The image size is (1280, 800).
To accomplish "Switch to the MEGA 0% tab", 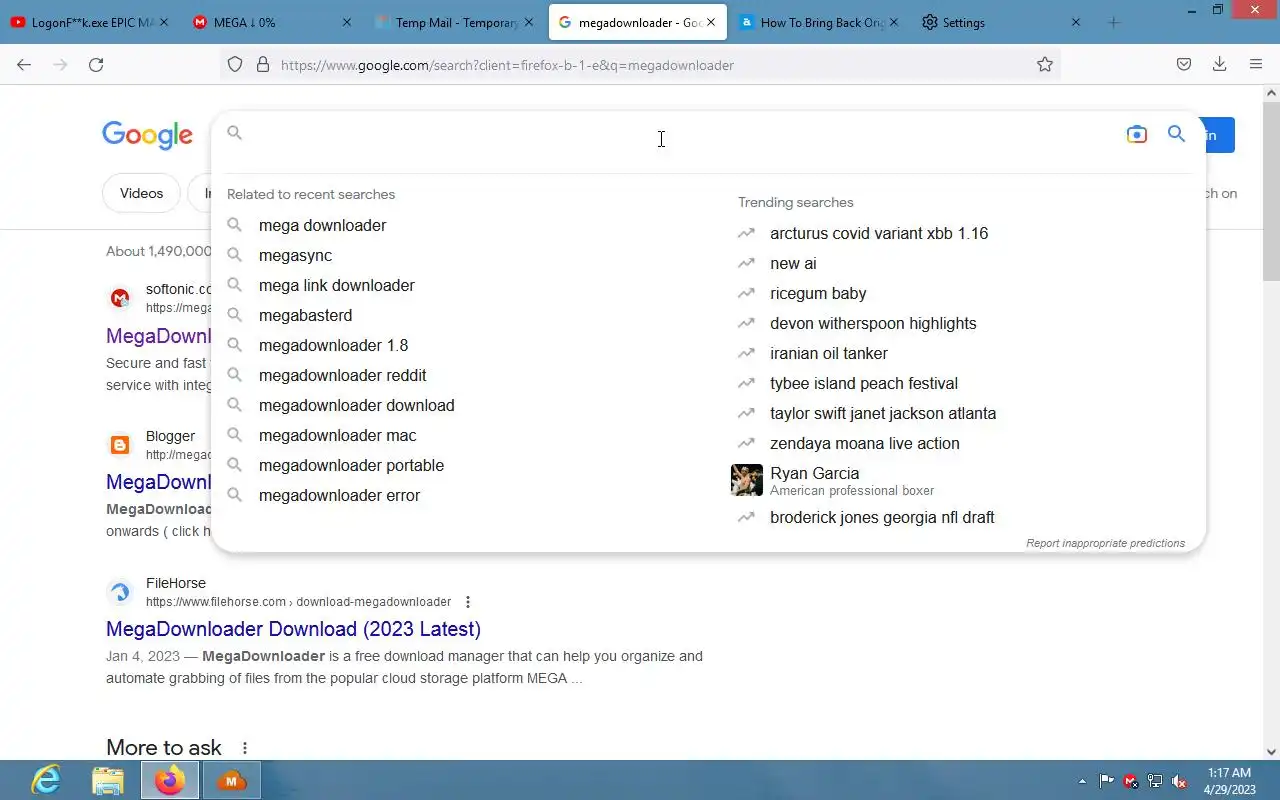I will coord(273,22).
